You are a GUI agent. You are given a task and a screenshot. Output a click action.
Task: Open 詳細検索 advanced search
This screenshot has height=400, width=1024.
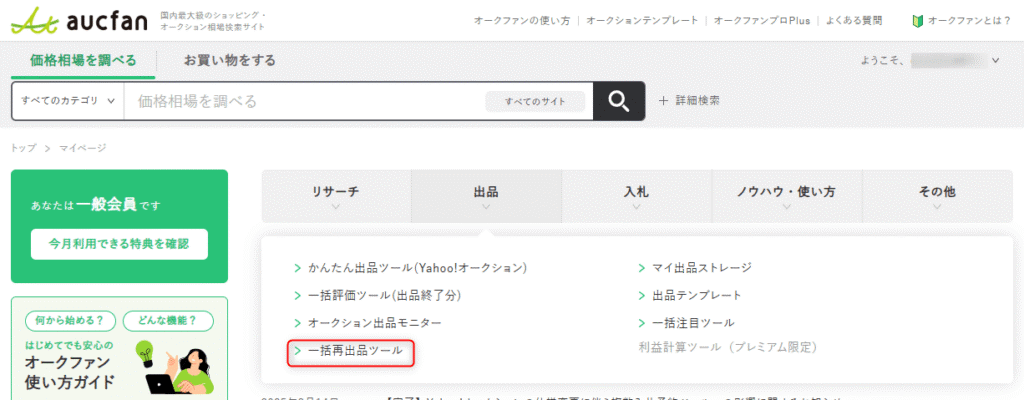tap(697, 101)
